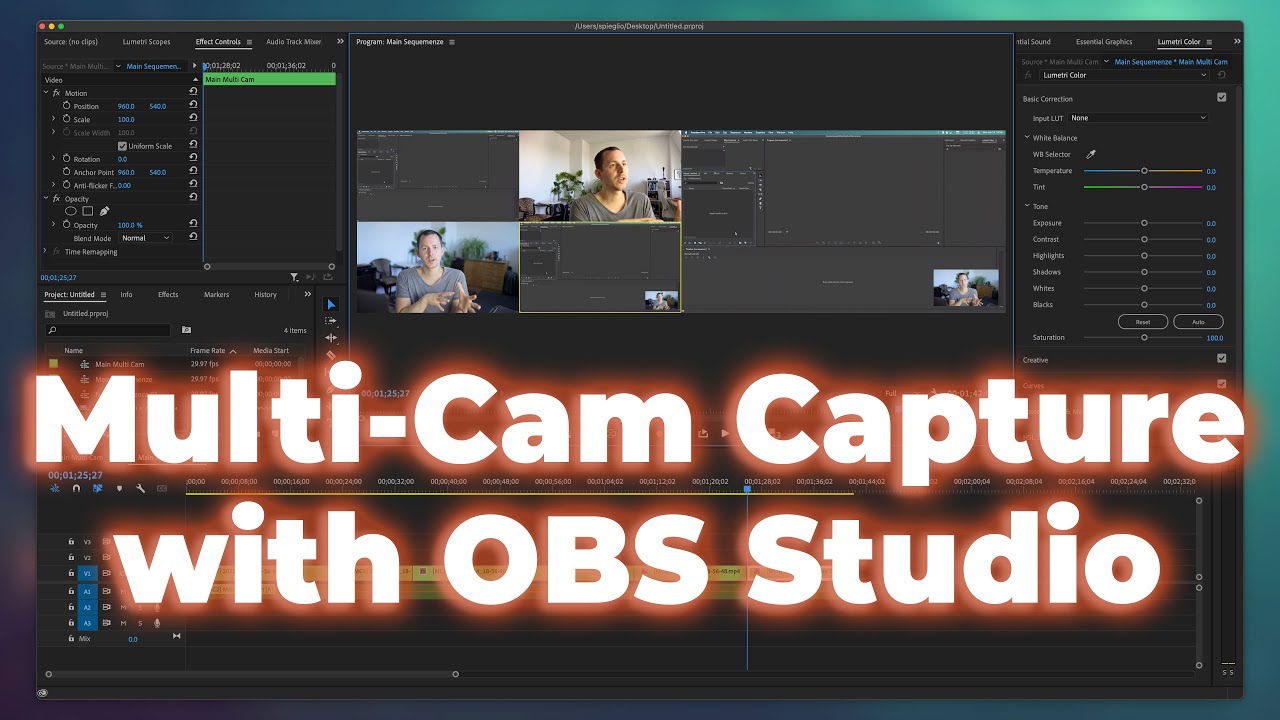
Task: Click the Name column header
Action: click(x=74, y=351)
